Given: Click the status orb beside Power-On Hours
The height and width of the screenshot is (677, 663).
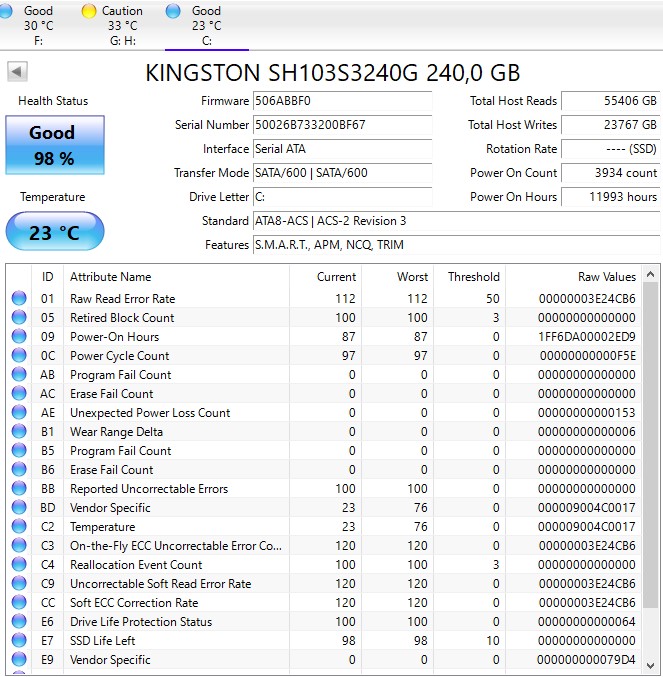Looking at the screenshot, I should pyautogui.click(x=19, y=337).
